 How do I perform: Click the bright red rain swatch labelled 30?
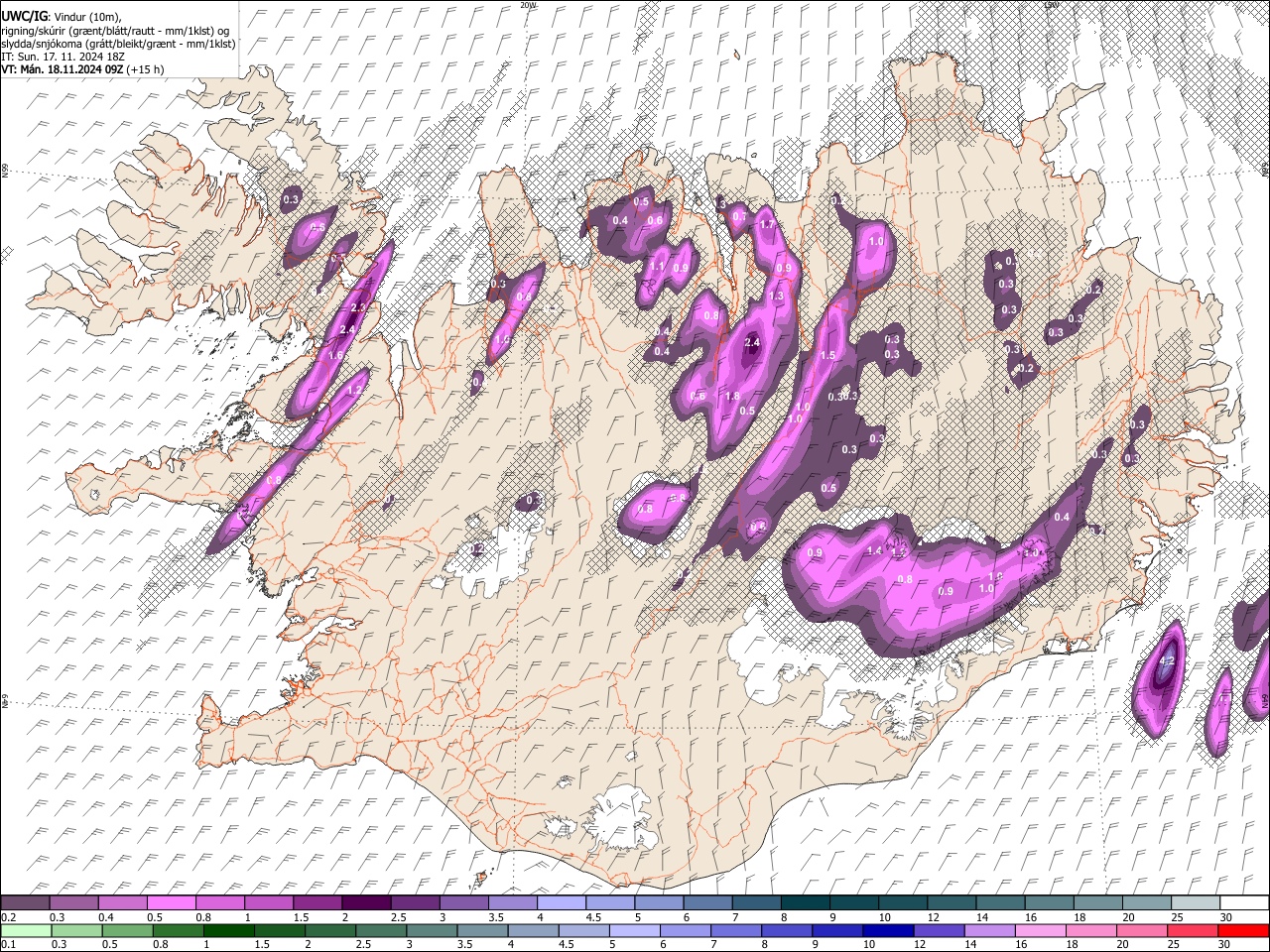(x=1245, y=930)
